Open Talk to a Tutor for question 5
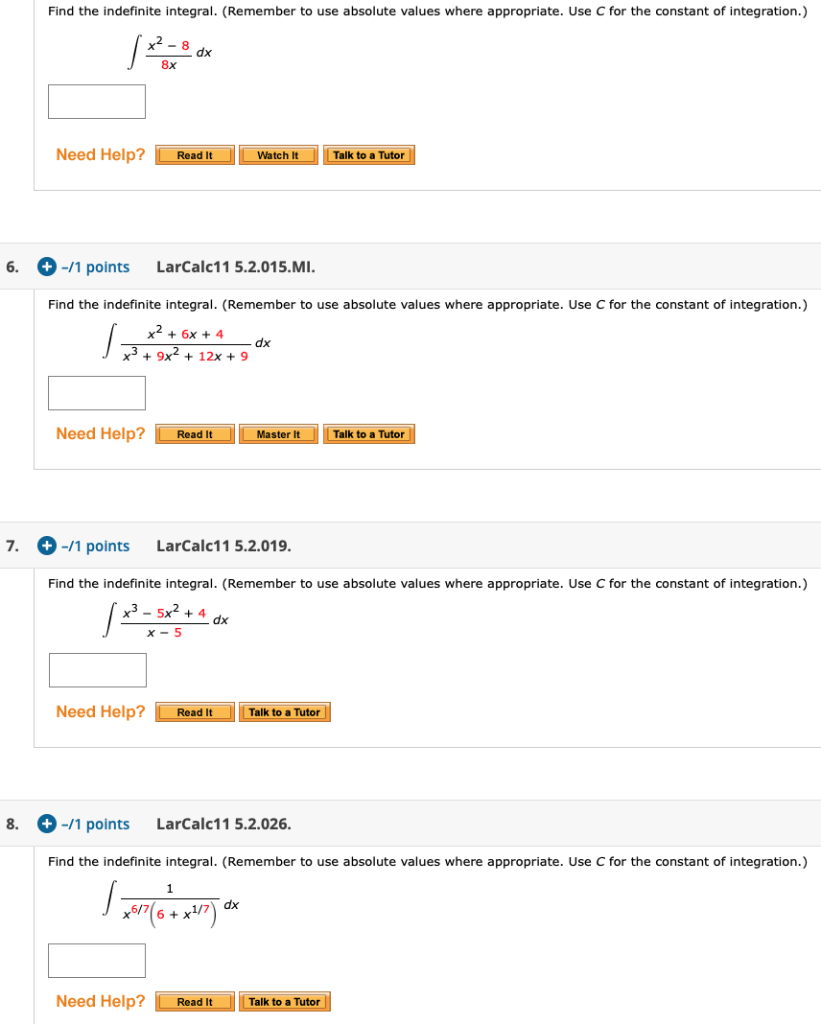This screenshot has width=821, height=1024. [369, 154]
